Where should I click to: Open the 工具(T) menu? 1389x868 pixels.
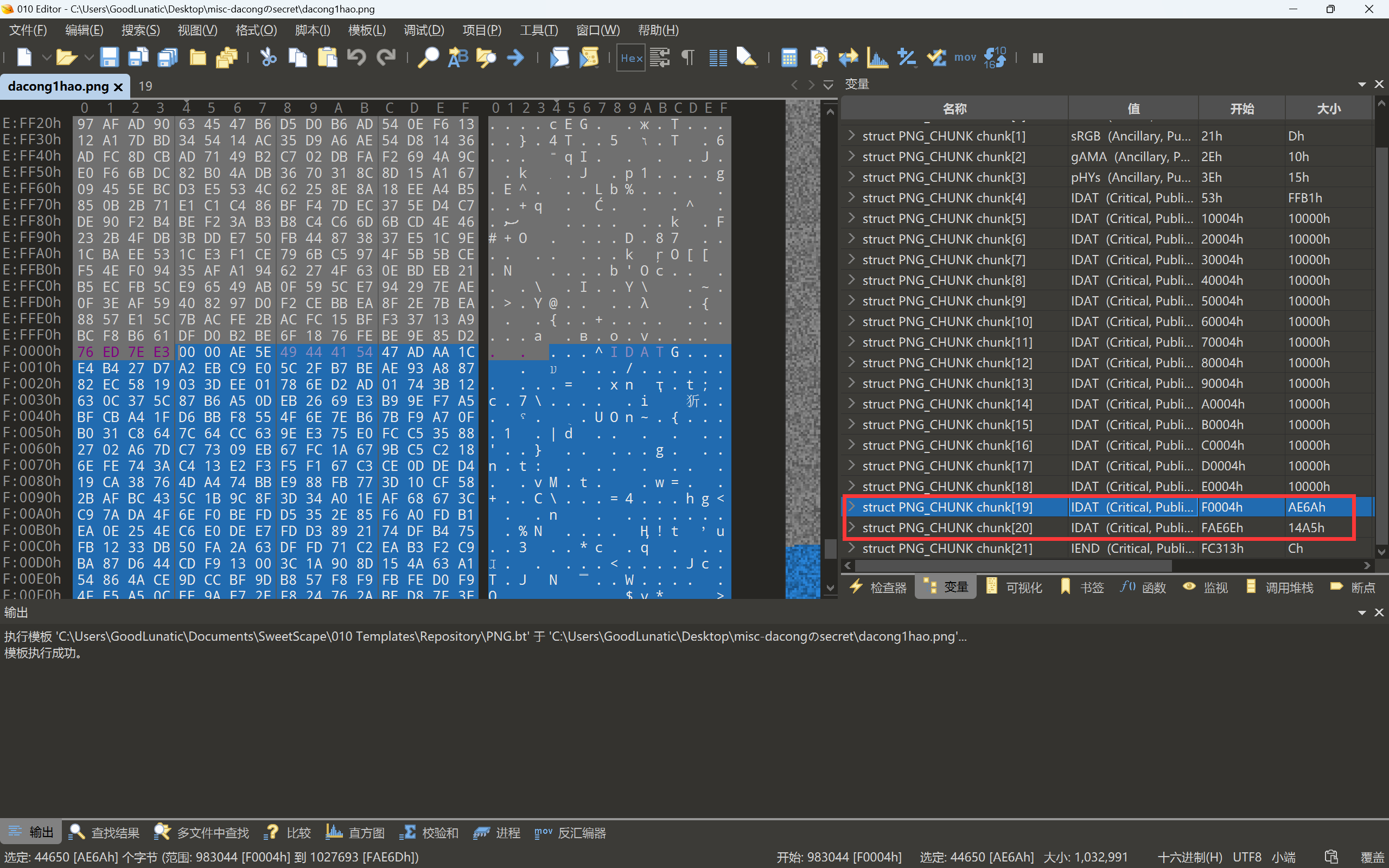pos(538,30)
